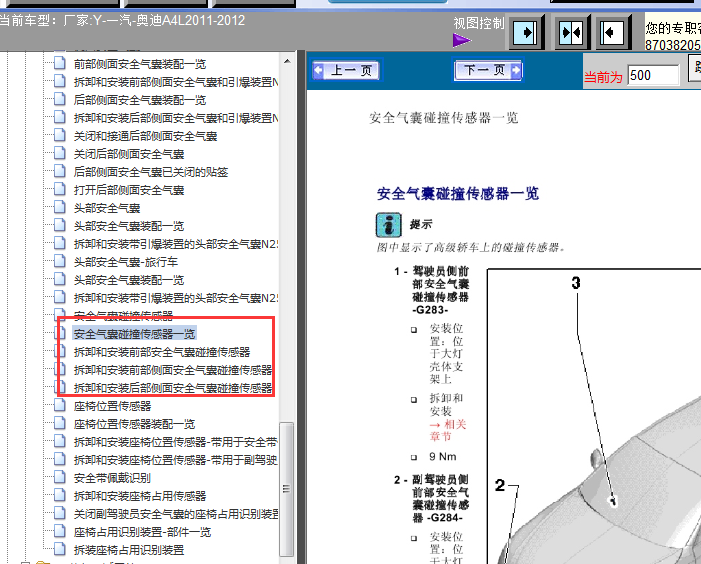The image size is (701, 564).
Task: Click page icon beside 打开后部侧面安全气囊
Action: click(59, 189)
